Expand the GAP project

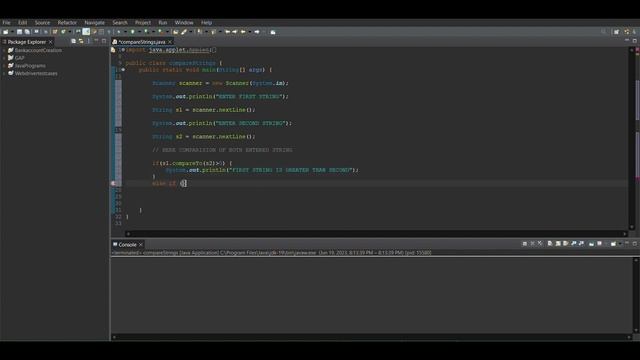4,58
